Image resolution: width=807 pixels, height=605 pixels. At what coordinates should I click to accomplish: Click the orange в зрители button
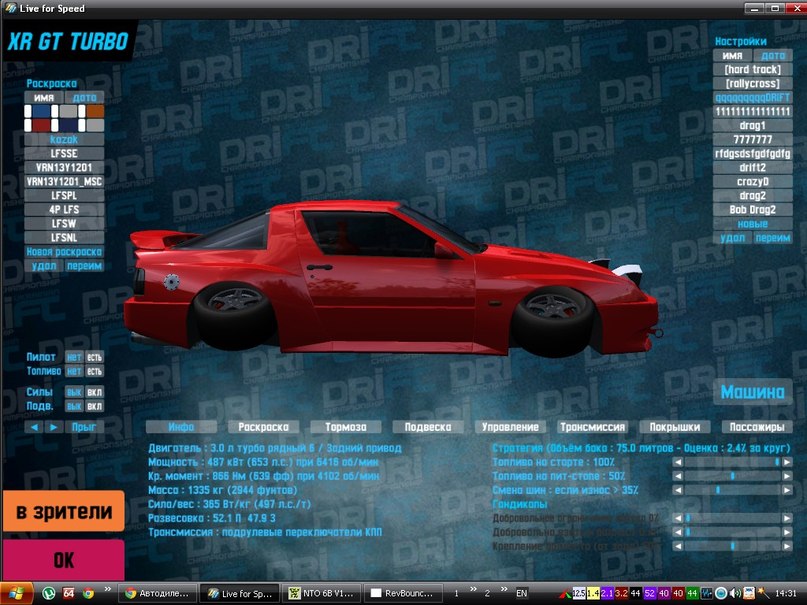click(64, 511)
